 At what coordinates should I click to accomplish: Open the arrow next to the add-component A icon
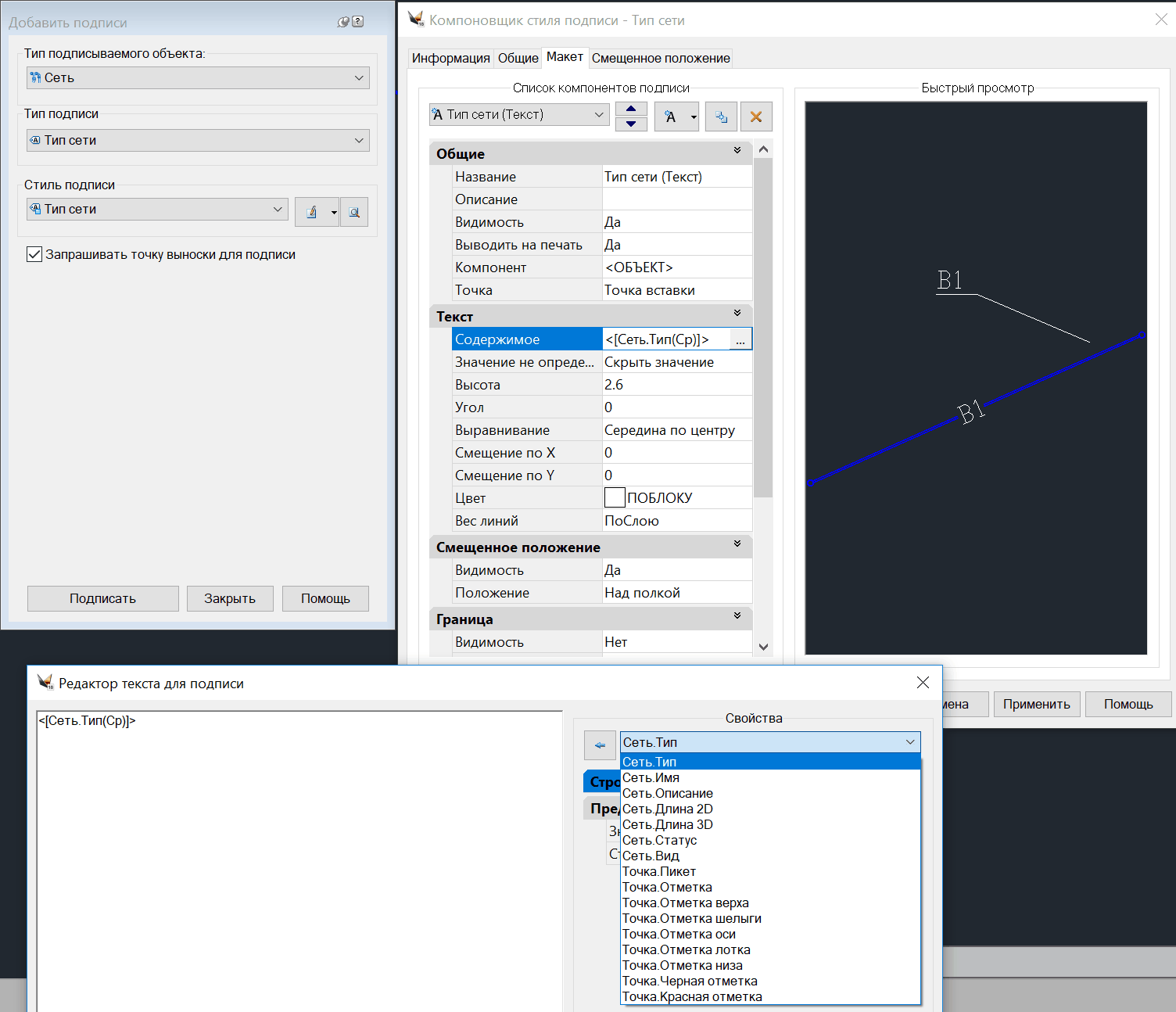coord(693,117)
